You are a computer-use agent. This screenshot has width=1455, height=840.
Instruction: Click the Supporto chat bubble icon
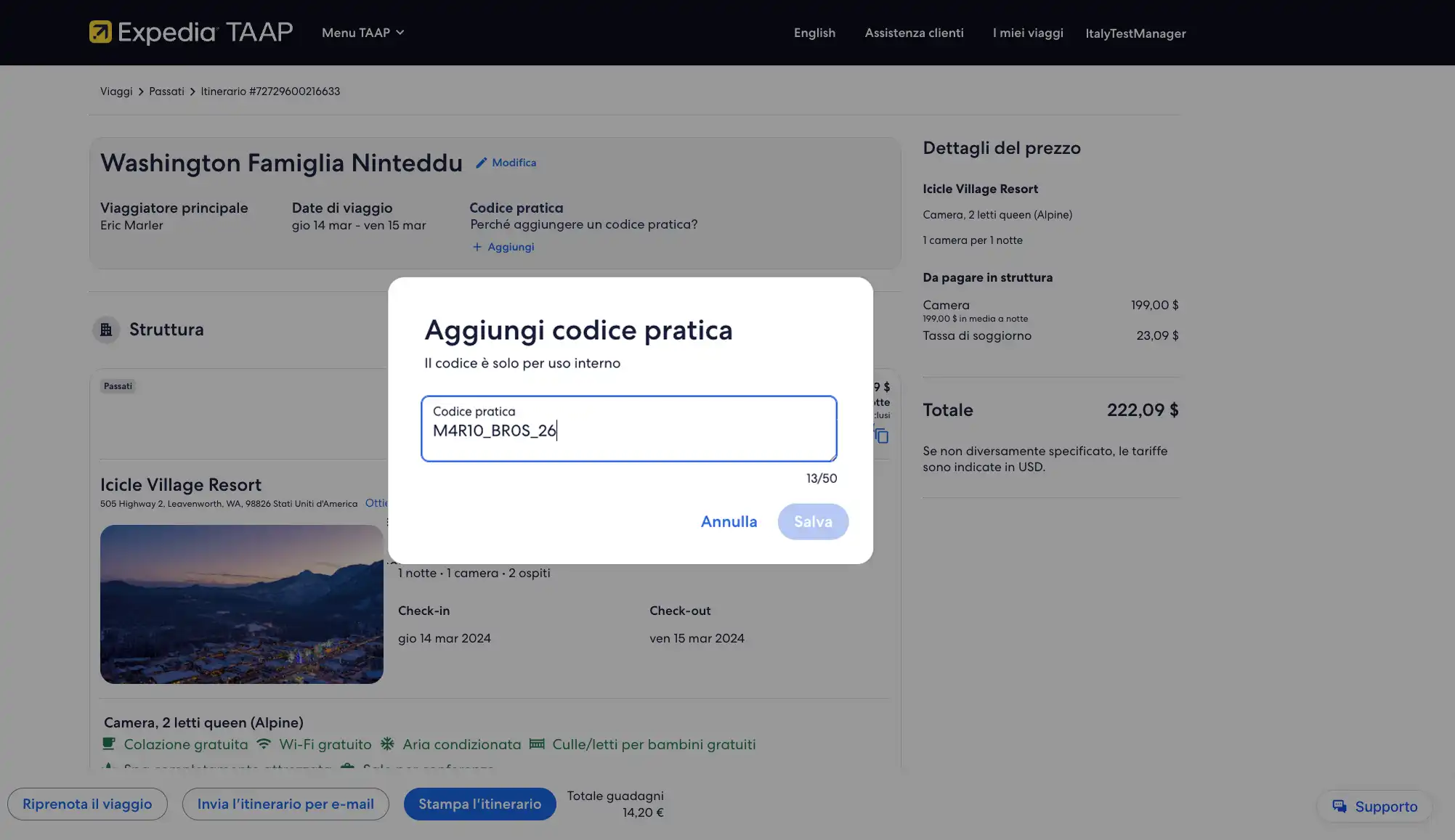(1340, 806)
